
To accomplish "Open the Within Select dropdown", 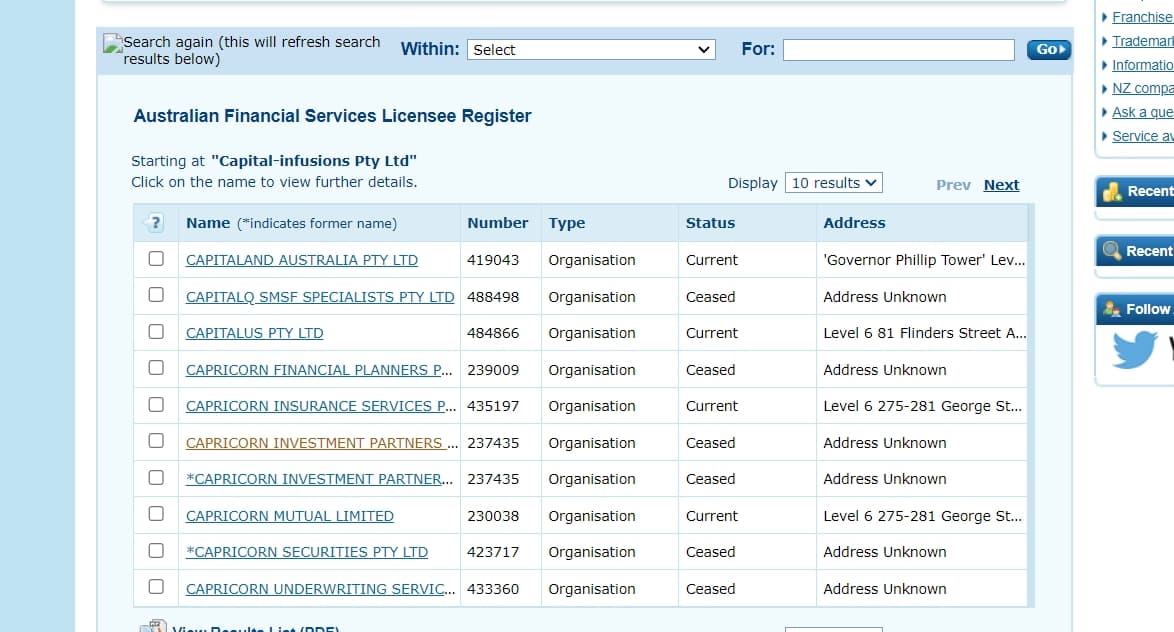I will 591,49.
